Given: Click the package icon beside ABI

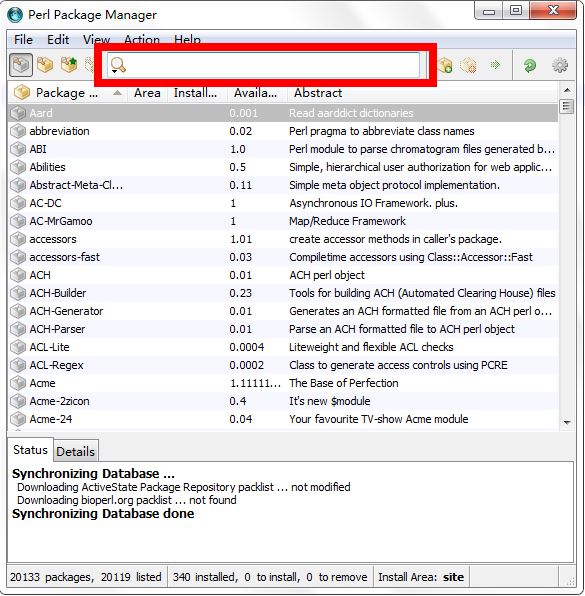Looking at the screenshot, I should [18, 149].
